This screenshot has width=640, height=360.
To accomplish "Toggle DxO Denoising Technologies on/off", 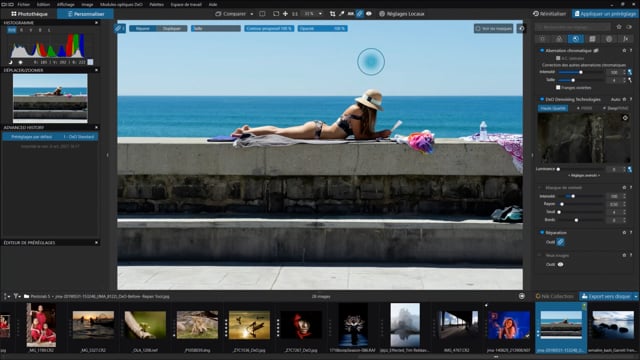I will pos(542,99).
